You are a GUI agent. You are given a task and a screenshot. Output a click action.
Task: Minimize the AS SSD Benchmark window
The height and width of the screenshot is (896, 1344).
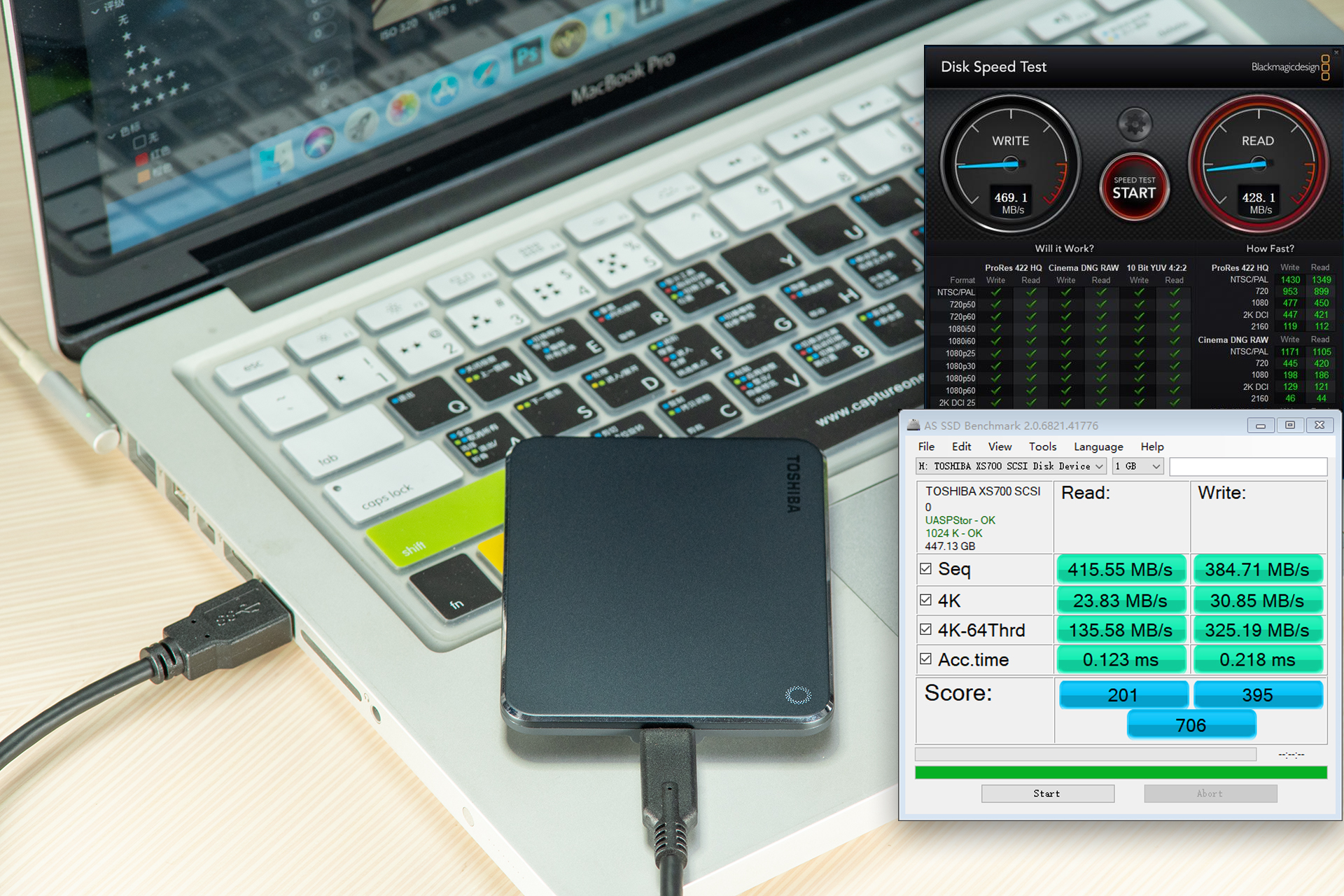click(x=1261, y=425)
